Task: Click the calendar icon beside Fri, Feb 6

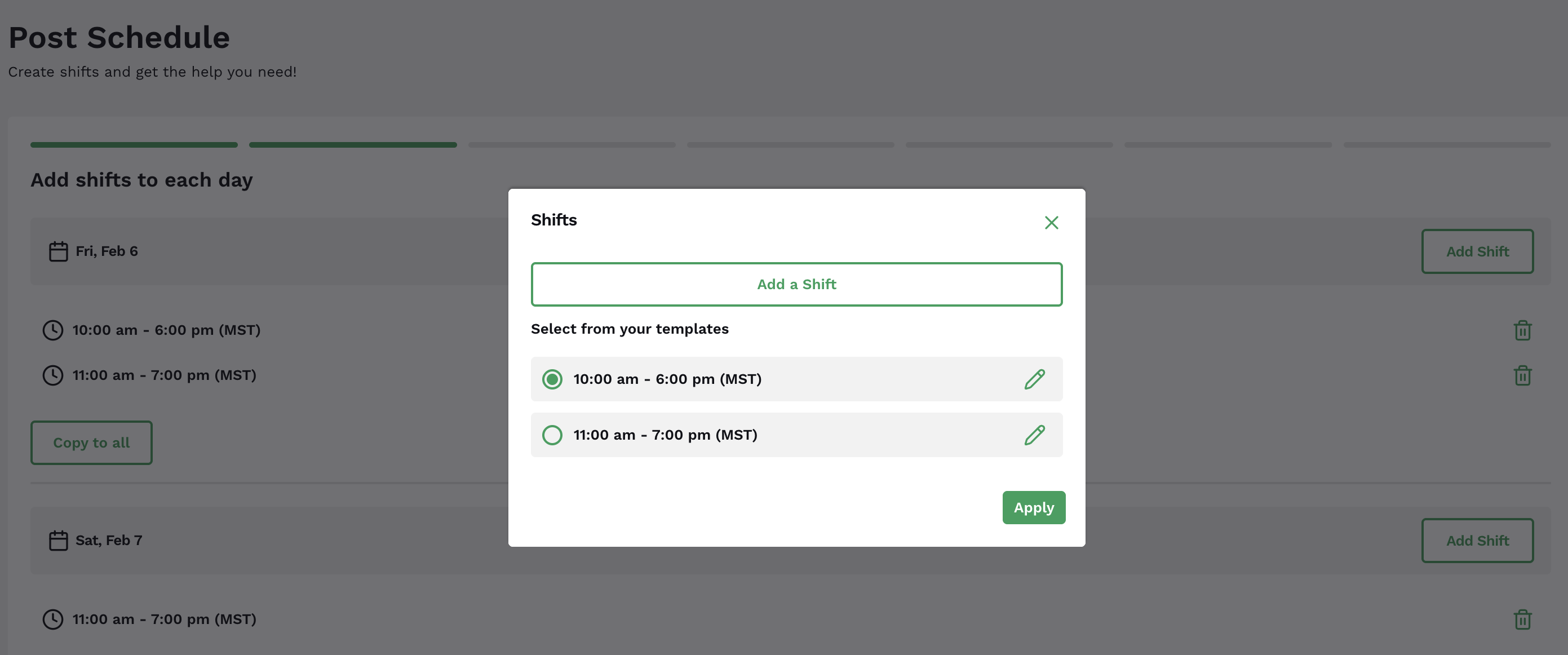Action: pyautogui.click(x=59, y=251)
